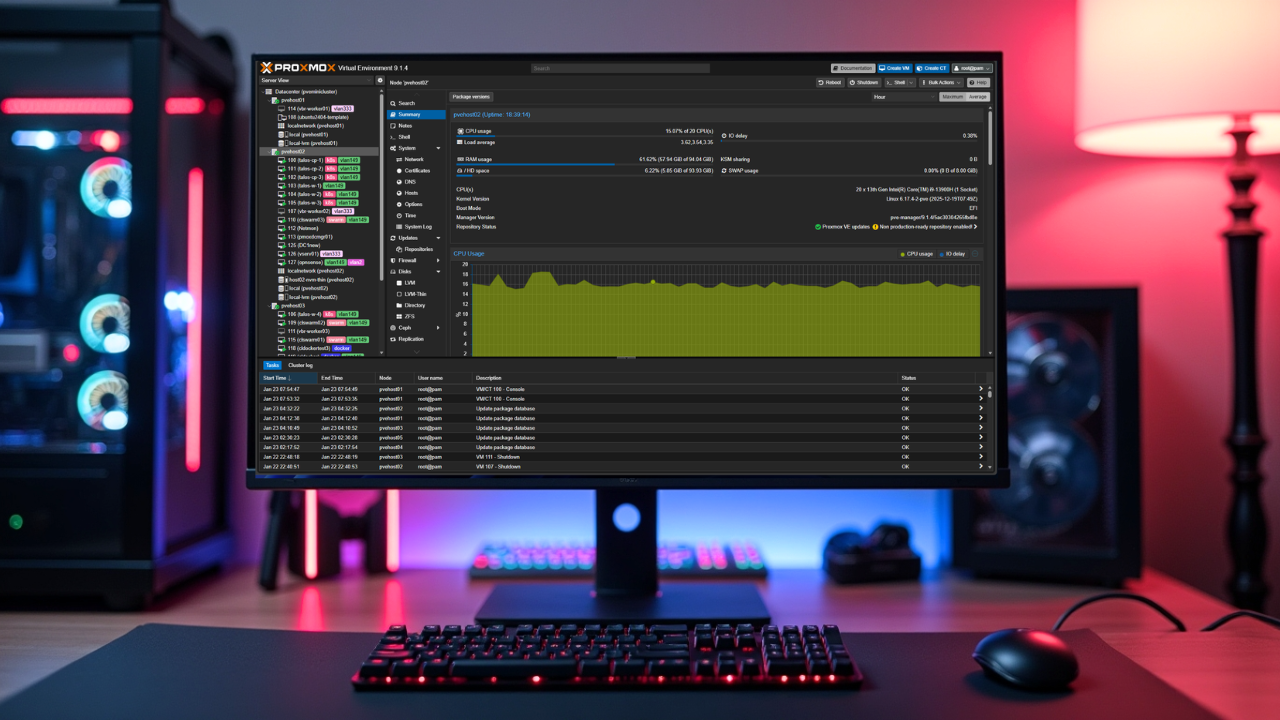Open the Search menu item icon
Screen dimensions: 1280x720
[x=394, y=103]
